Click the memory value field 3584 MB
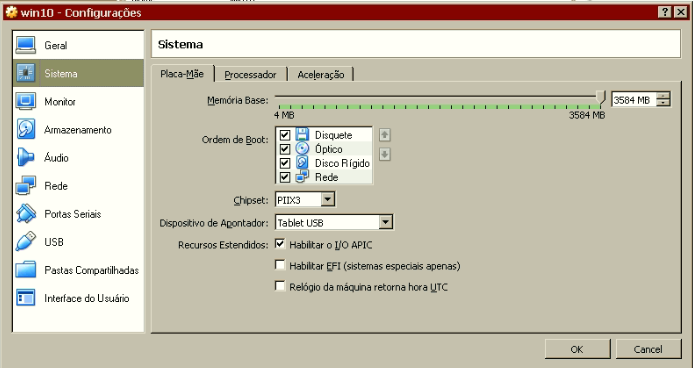693x368 pixels. 634,100
